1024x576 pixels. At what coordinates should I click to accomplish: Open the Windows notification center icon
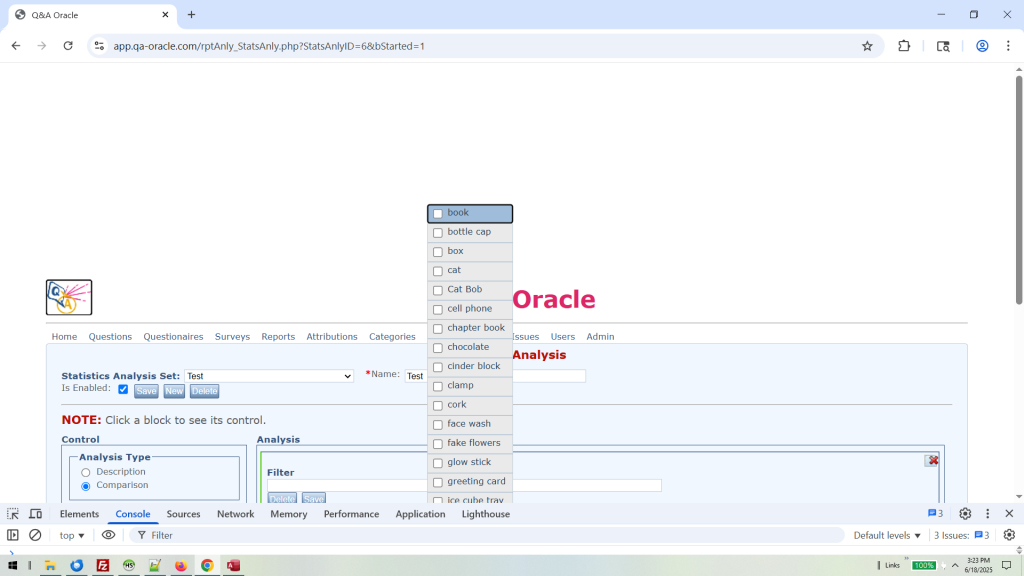pyautogui.click(x=1007, y=566)
